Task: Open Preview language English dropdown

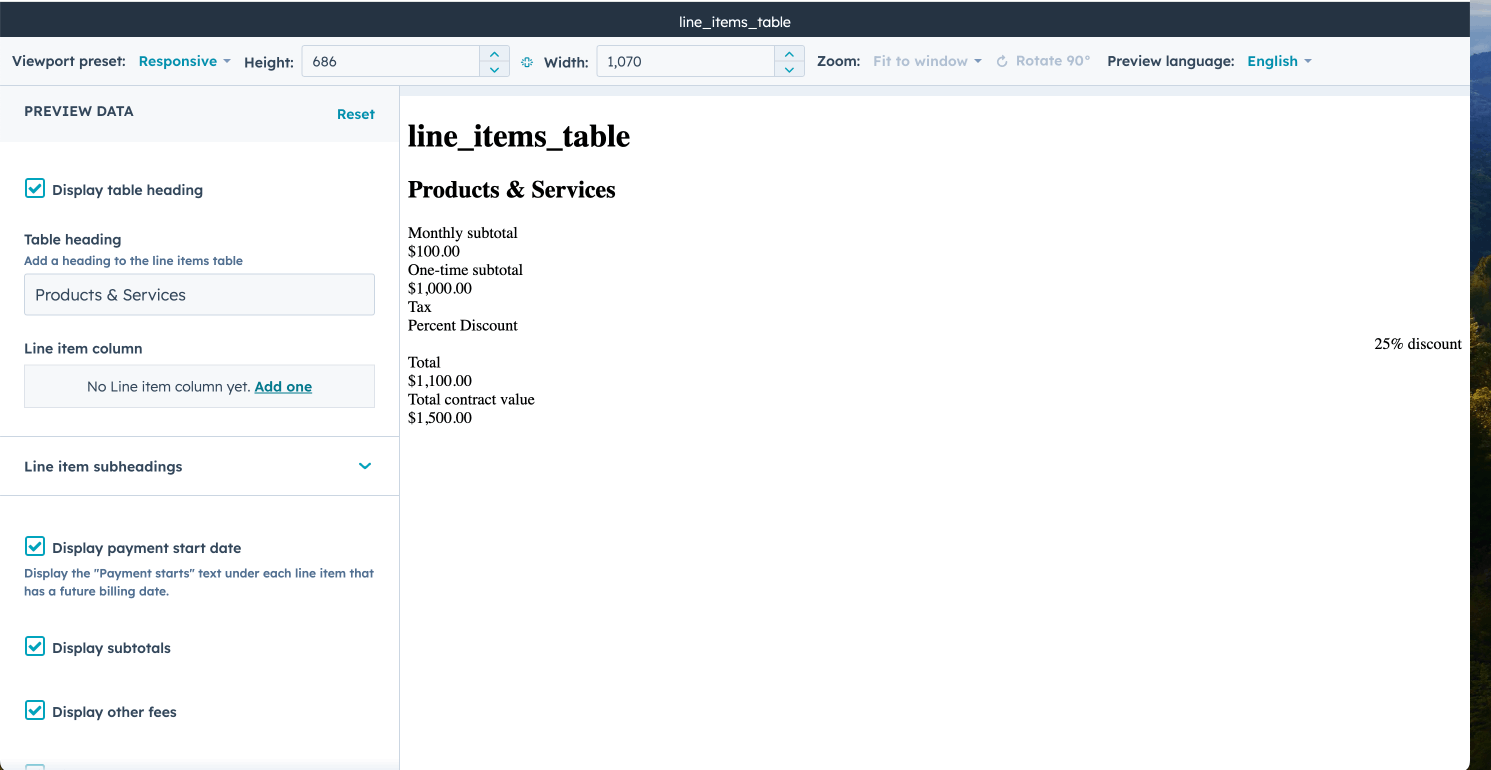Action: coord(1279,61)
